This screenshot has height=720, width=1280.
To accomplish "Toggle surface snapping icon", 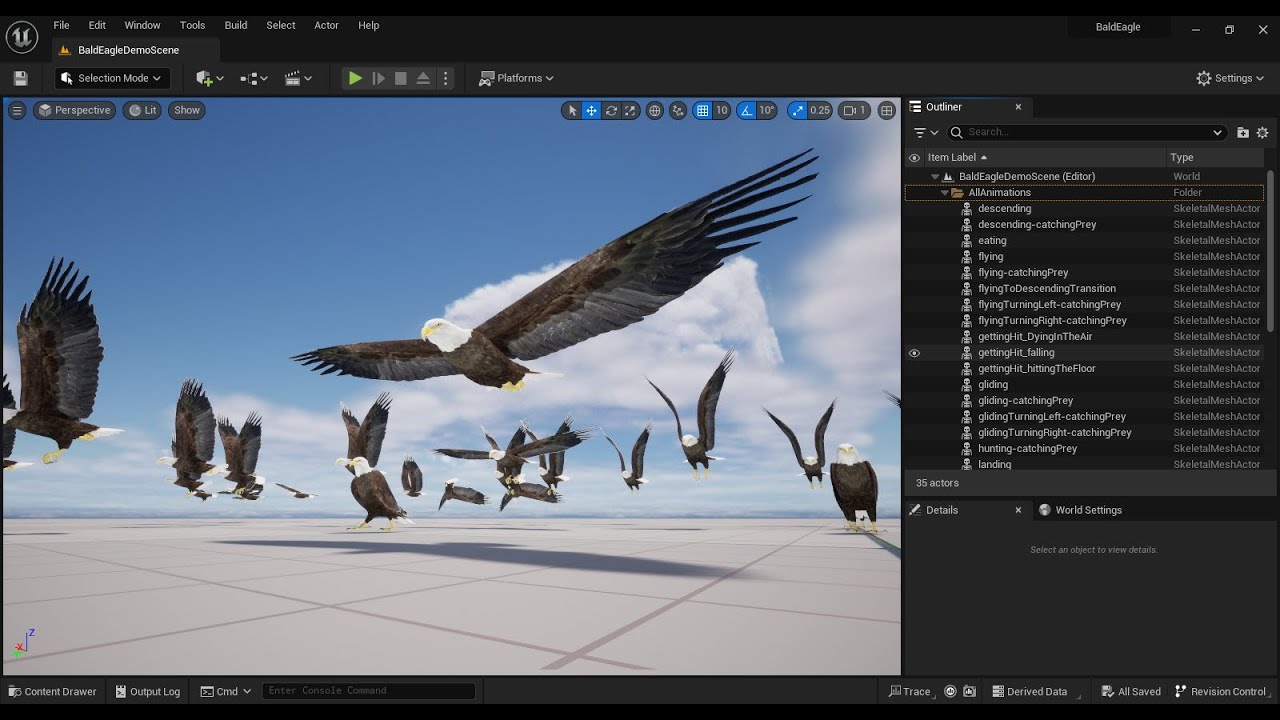I will (678, 110).
